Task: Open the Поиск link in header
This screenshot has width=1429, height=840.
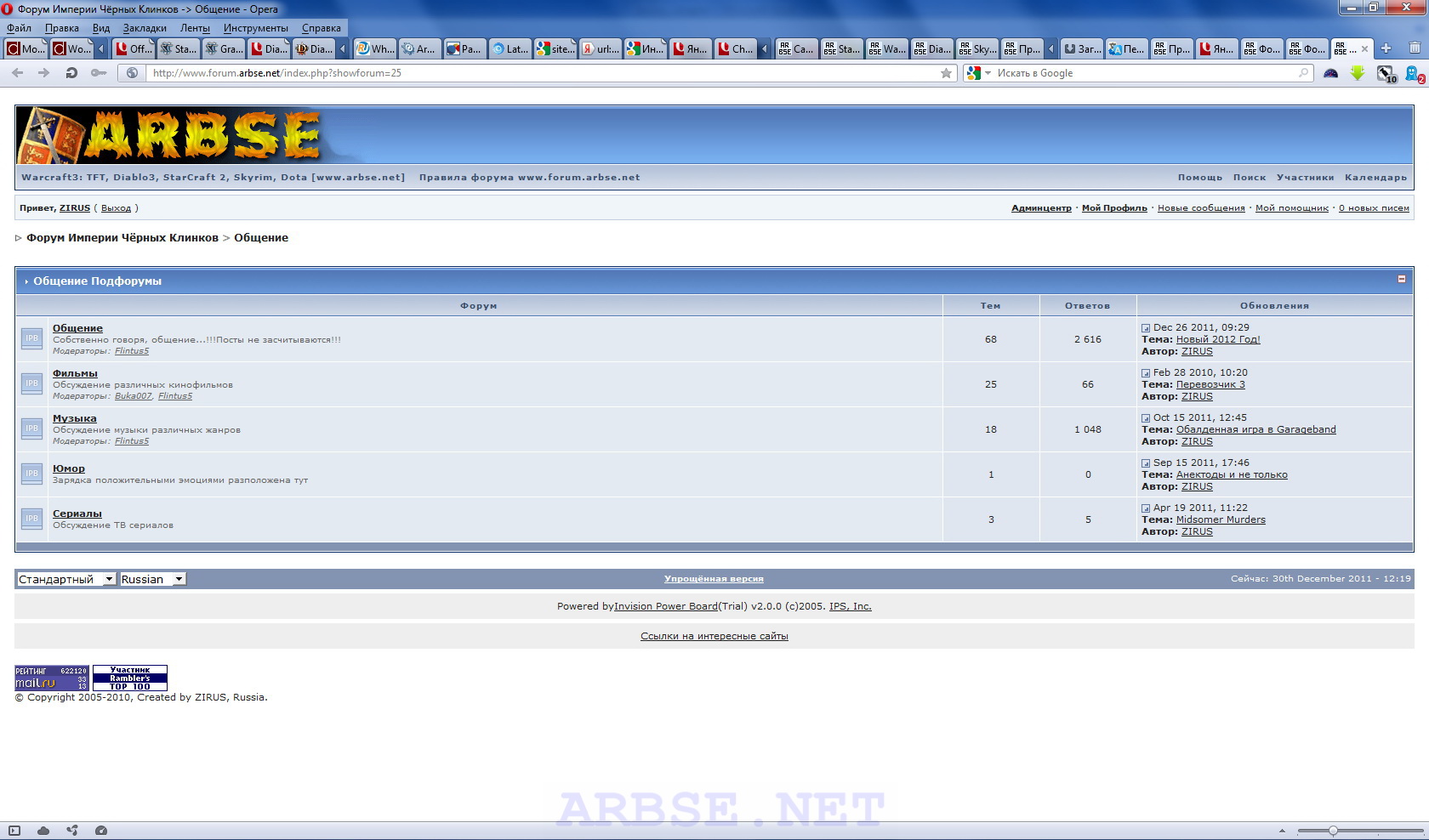Action: 1250,178
